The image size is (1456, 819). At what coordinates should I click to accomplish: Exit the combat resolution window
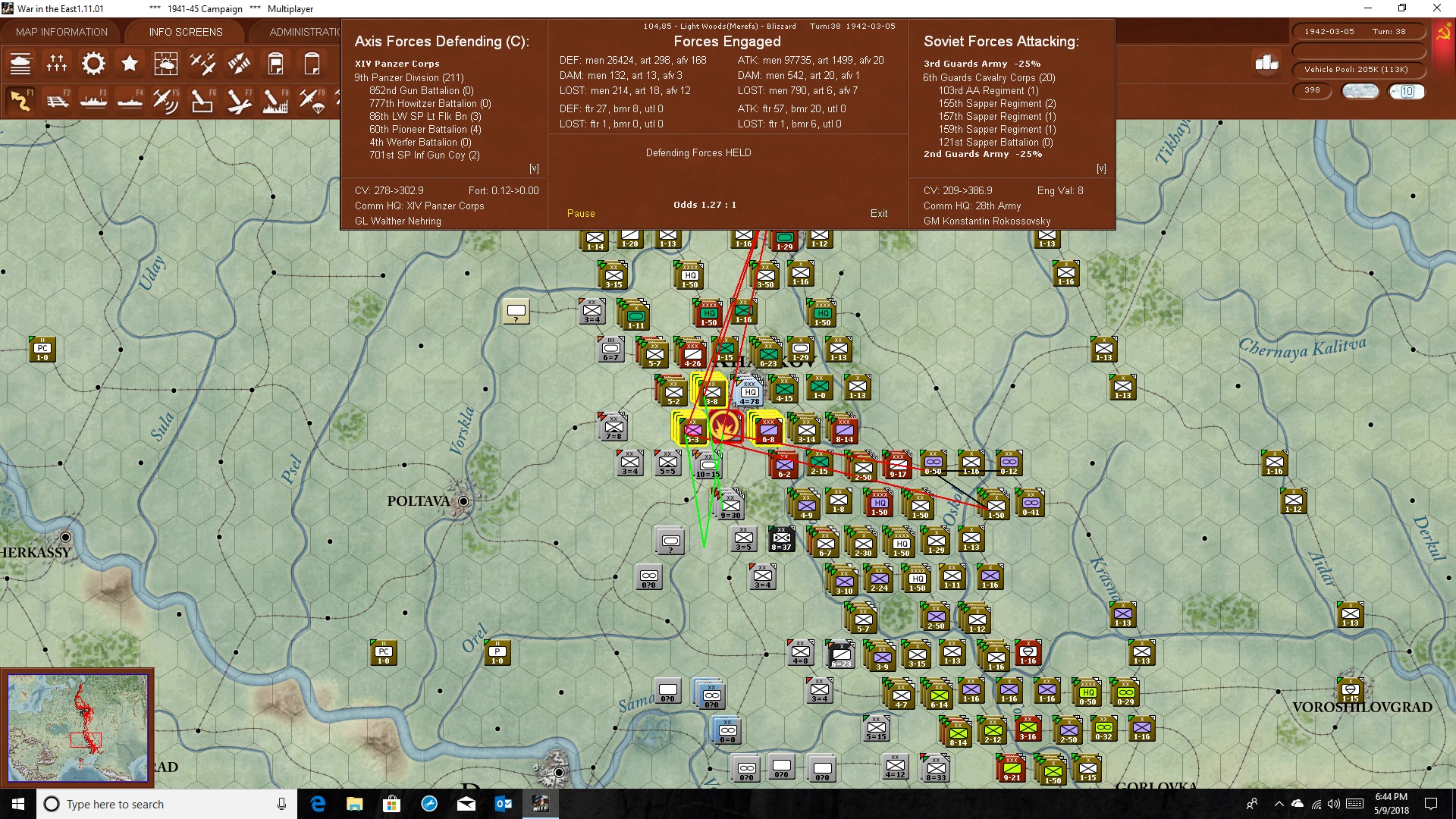[x=879, y=214]
